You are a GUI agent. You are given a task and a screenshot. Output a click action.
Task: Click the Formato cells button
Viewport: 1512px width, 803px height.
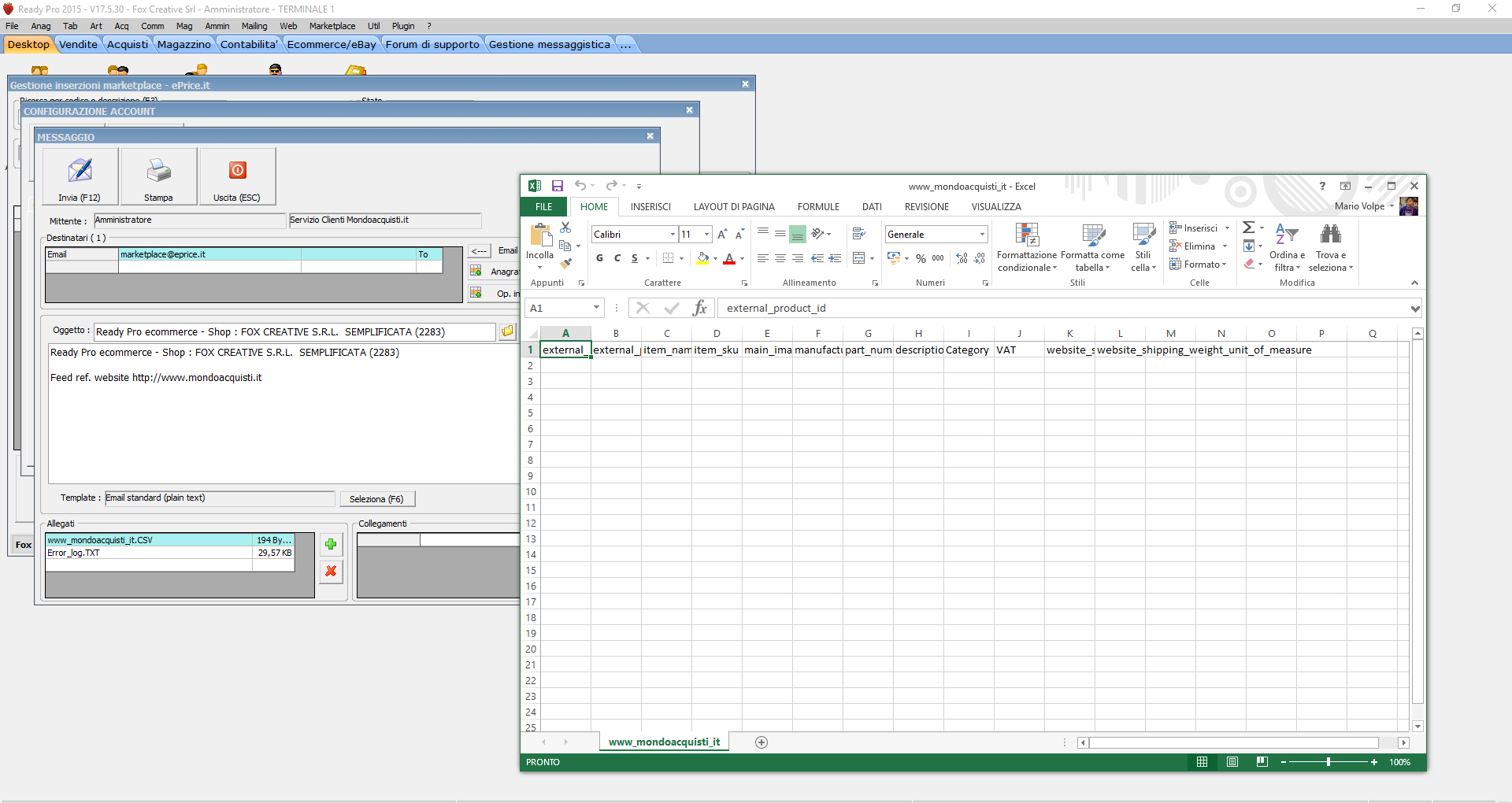pyautogui.click(x=1198, y=265)
